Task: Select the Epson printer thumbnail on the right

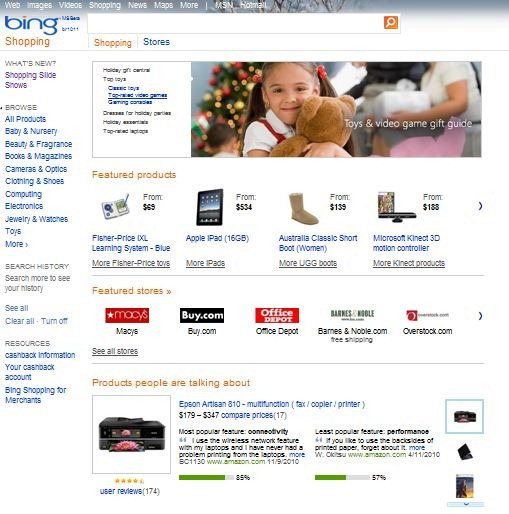Action: pyautogui.click(x=465, y=417)
